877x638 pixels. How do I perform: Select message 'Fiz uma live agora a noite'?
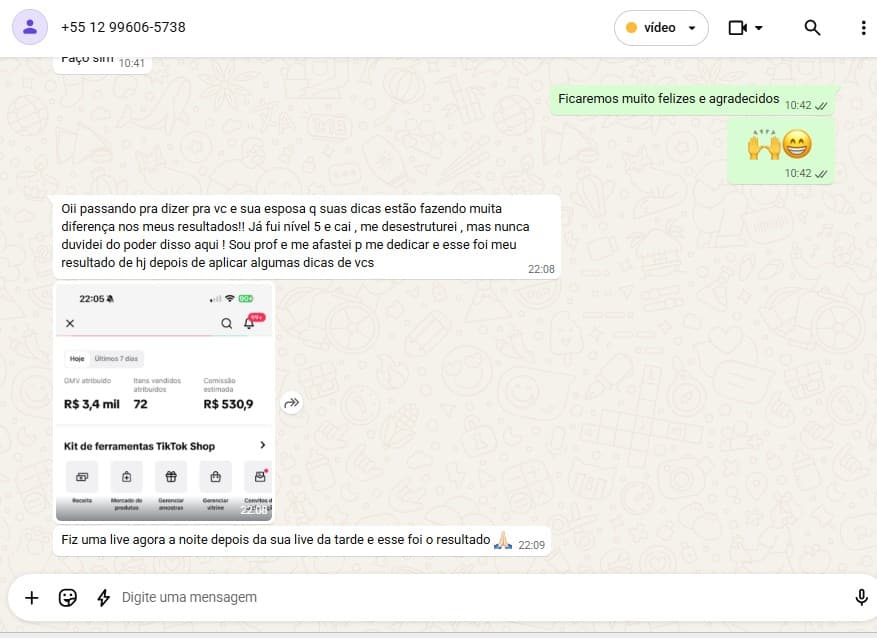(302, 541)
